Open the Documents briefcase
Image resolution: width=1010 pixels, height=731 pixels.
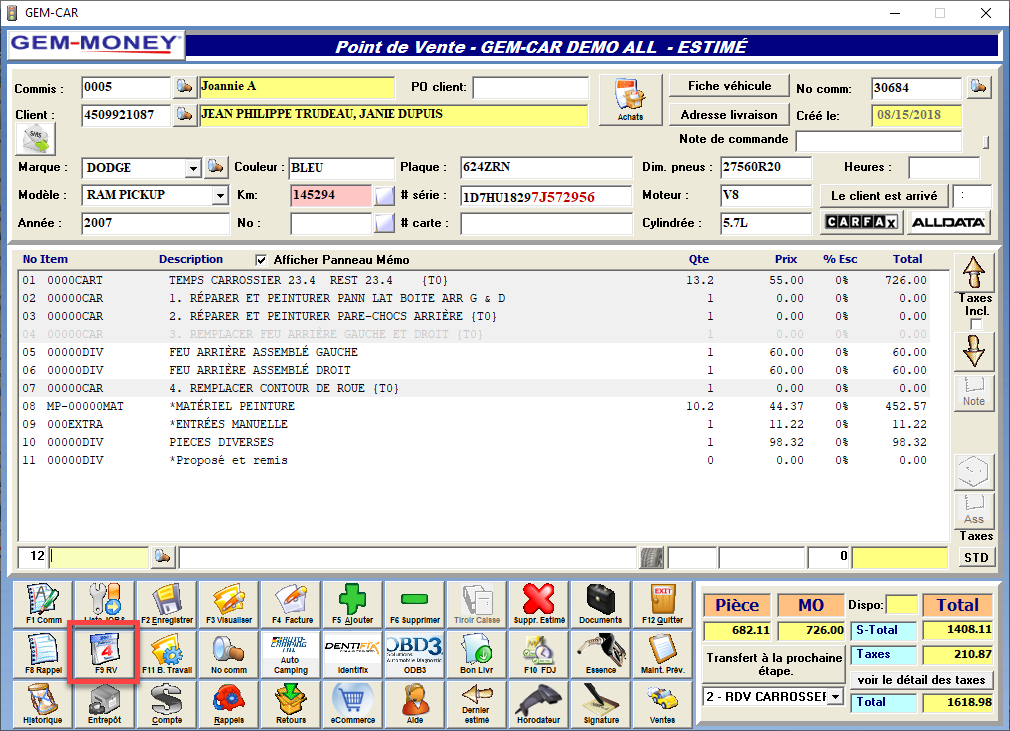pos(601,604)
